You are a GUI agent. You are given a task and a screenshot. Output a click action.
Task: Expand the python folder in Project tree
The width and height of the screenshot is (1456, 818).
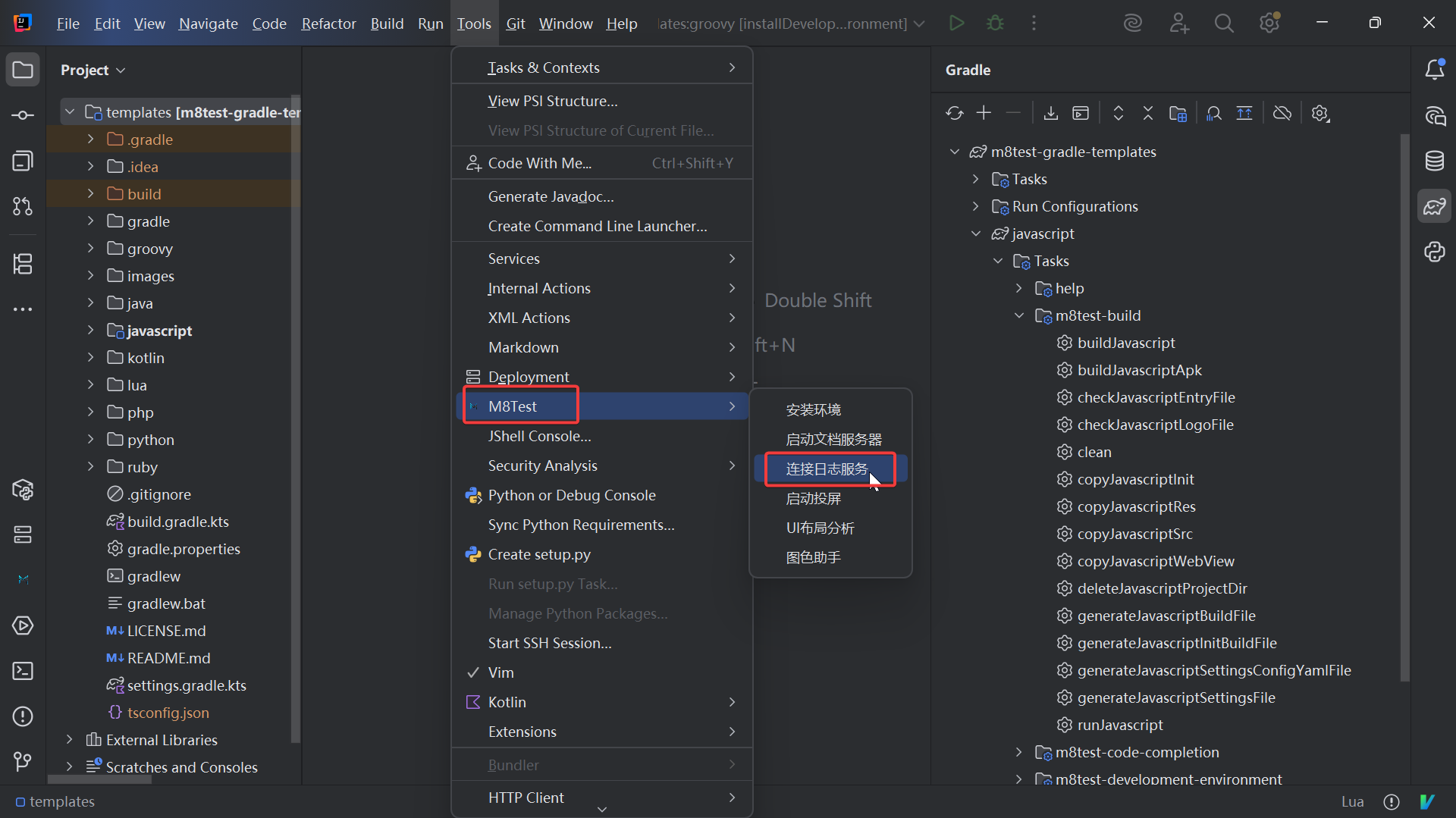click(90, 440)
